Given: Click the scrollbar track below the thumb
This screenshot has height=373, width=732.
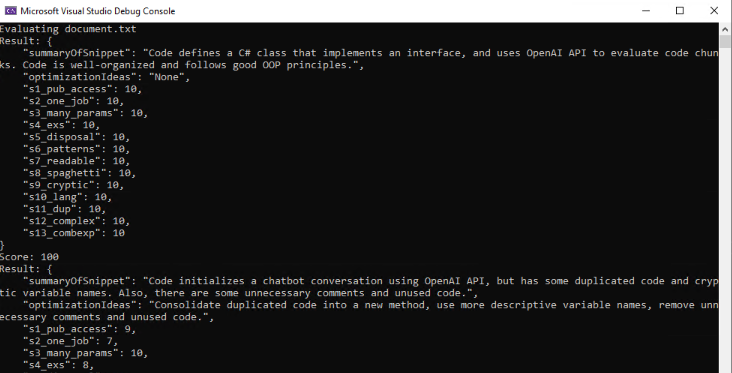Looking at the screenshot, I should (725, 210).
